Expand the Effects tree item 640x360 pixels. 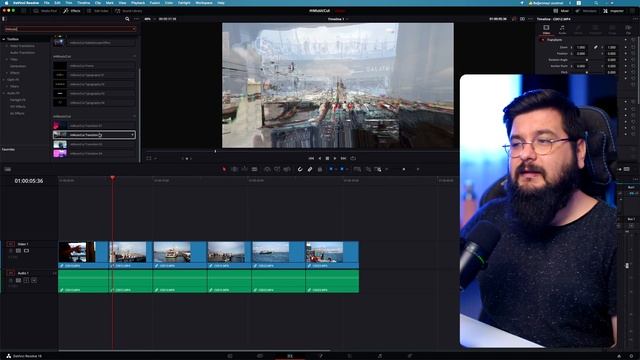7,73
